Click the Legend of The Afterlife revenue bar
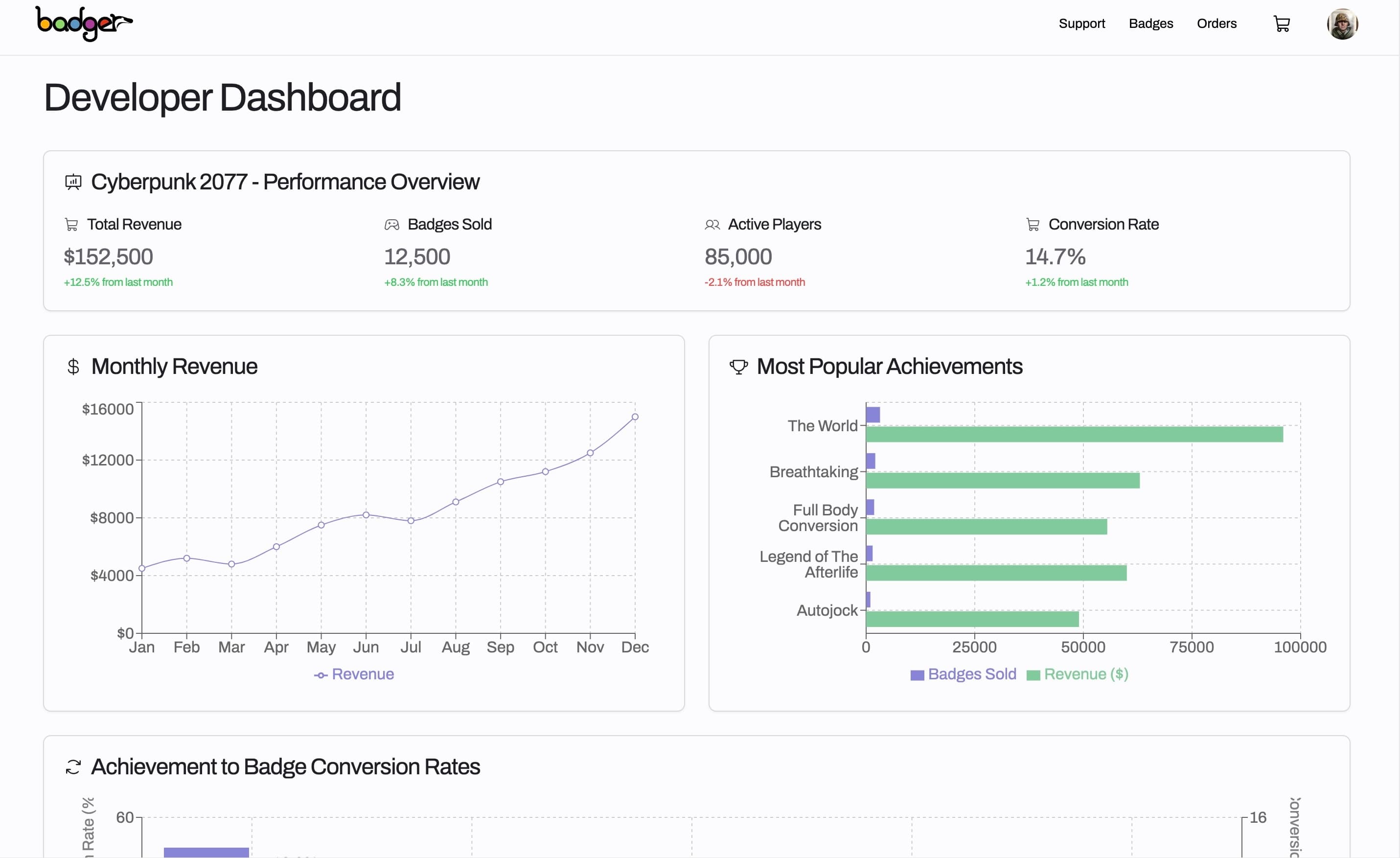Image resolution: width=1400 pixels, height=858 pixels. click(x=996, y=573)
